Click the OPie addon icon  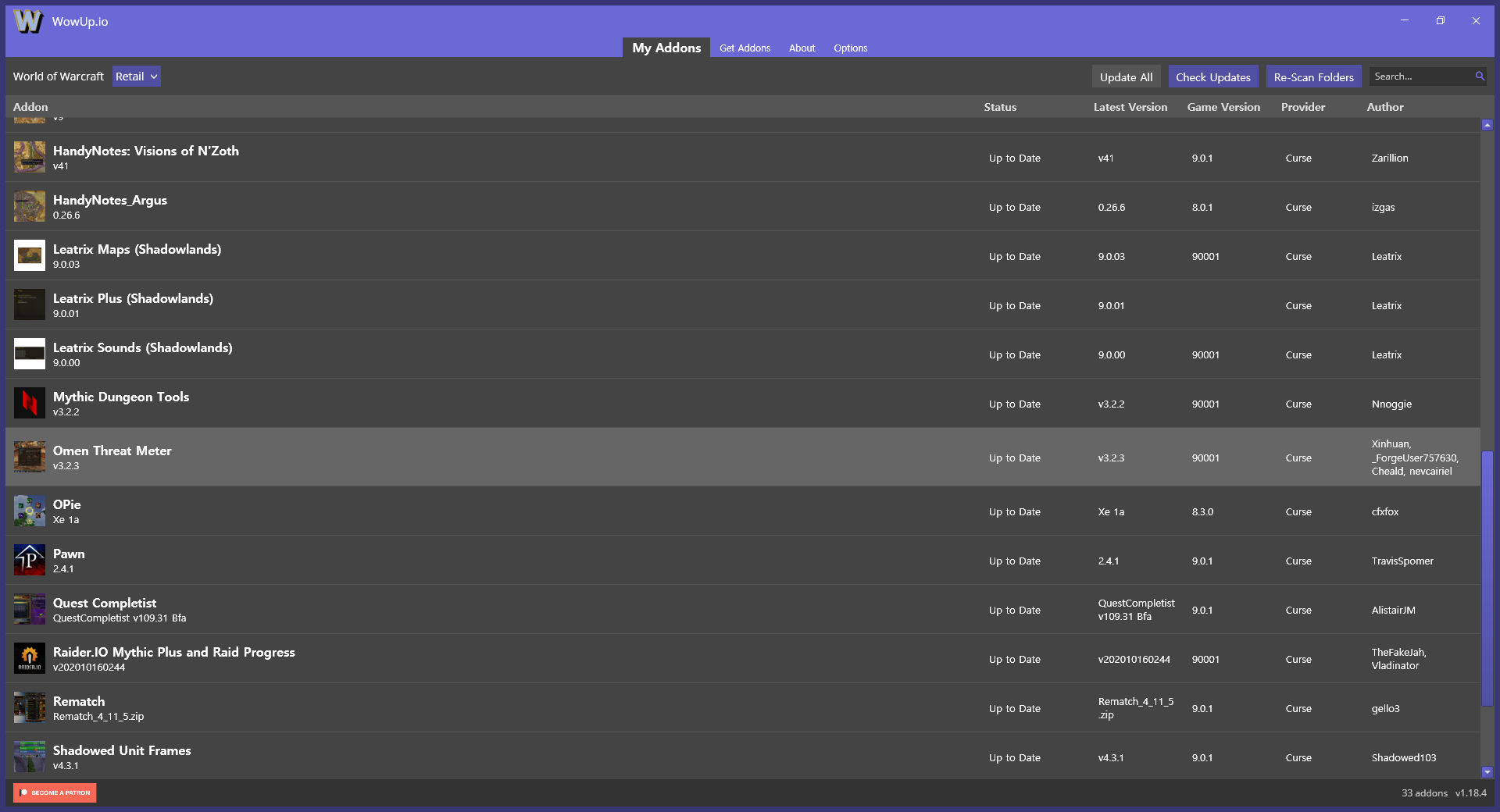coord(30,511)
